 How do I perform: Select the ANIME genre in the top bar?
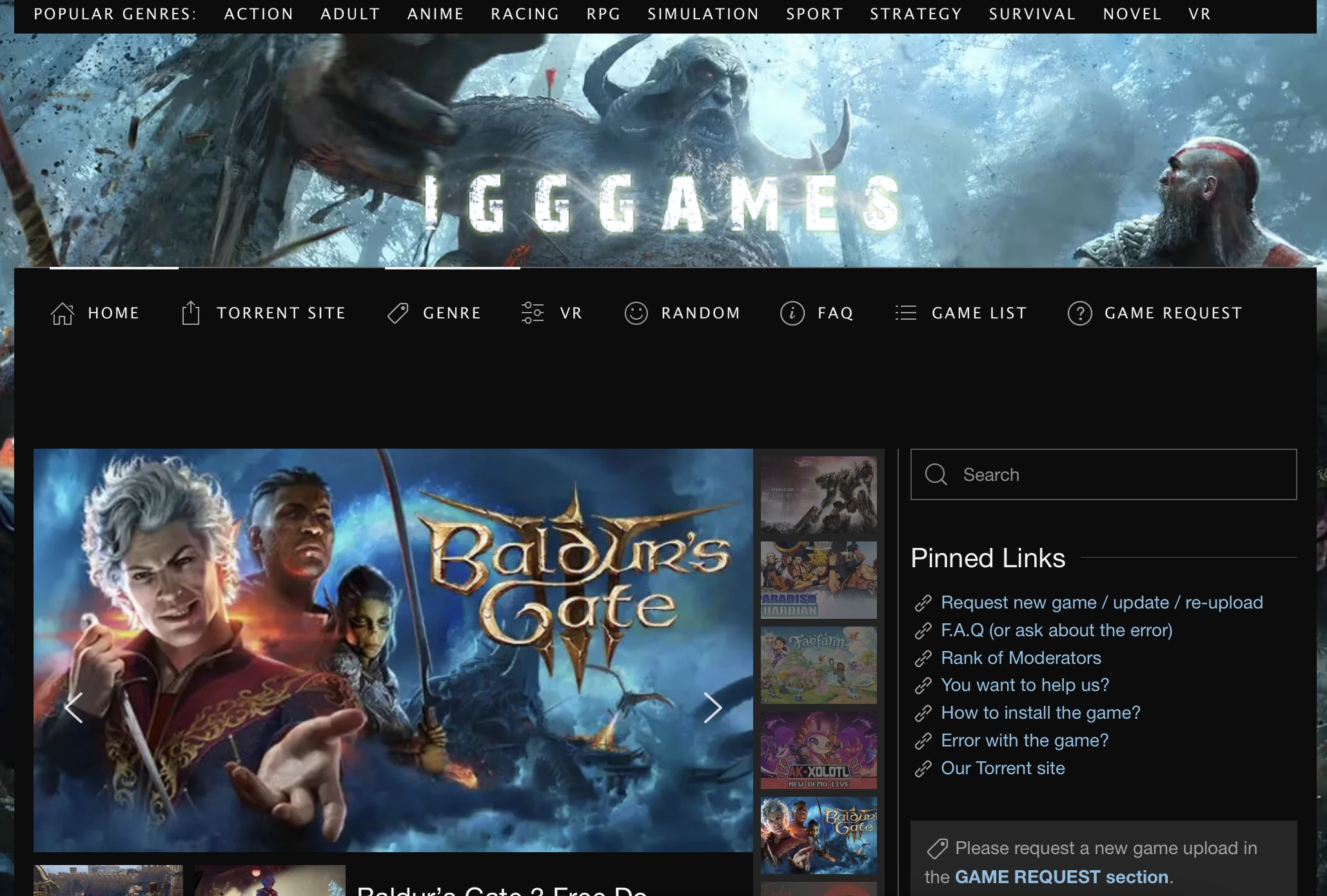435,14
